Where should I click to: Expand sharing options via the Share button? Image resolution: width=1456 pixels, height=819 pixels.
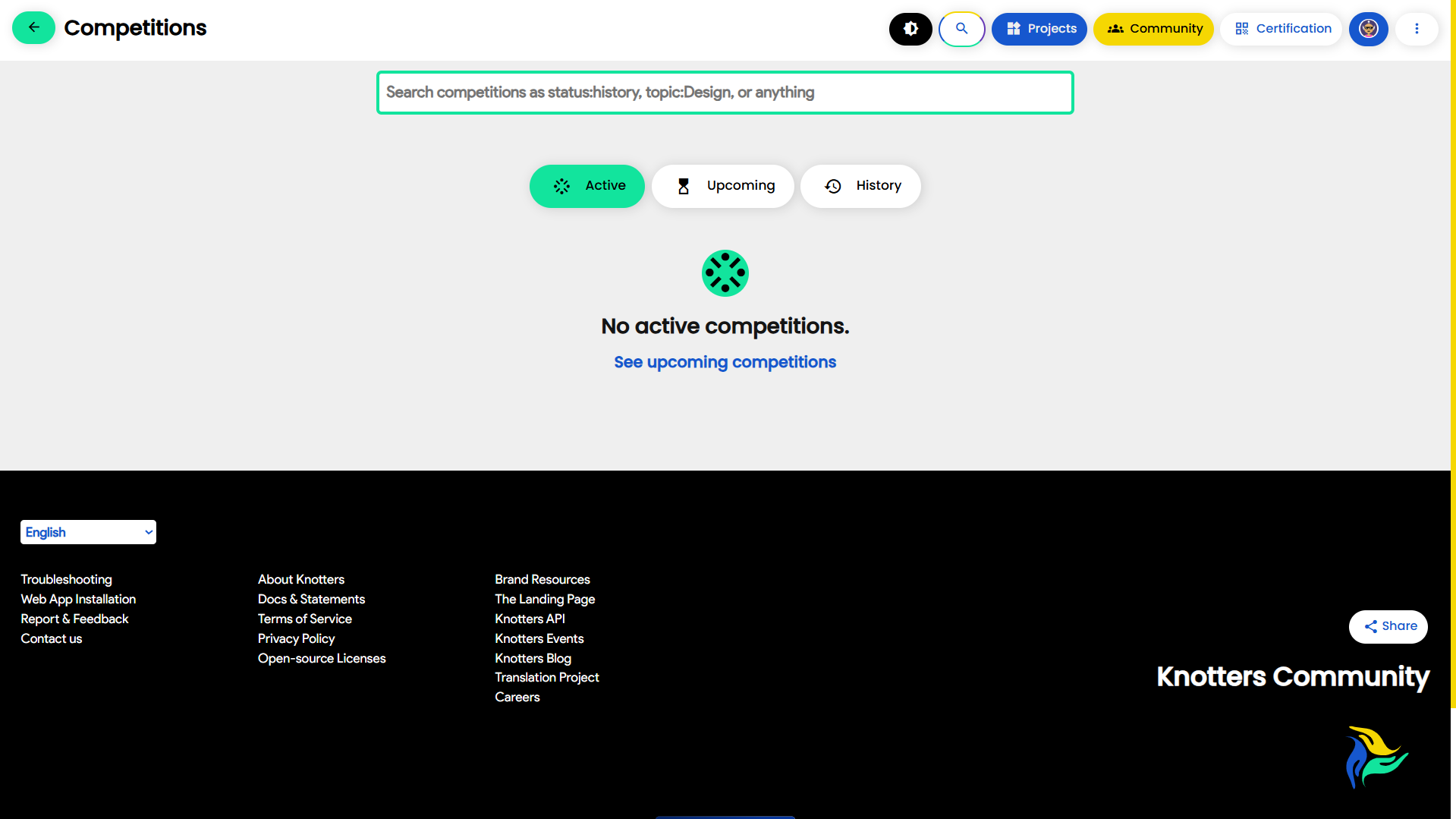click(x=1387, y=626)
